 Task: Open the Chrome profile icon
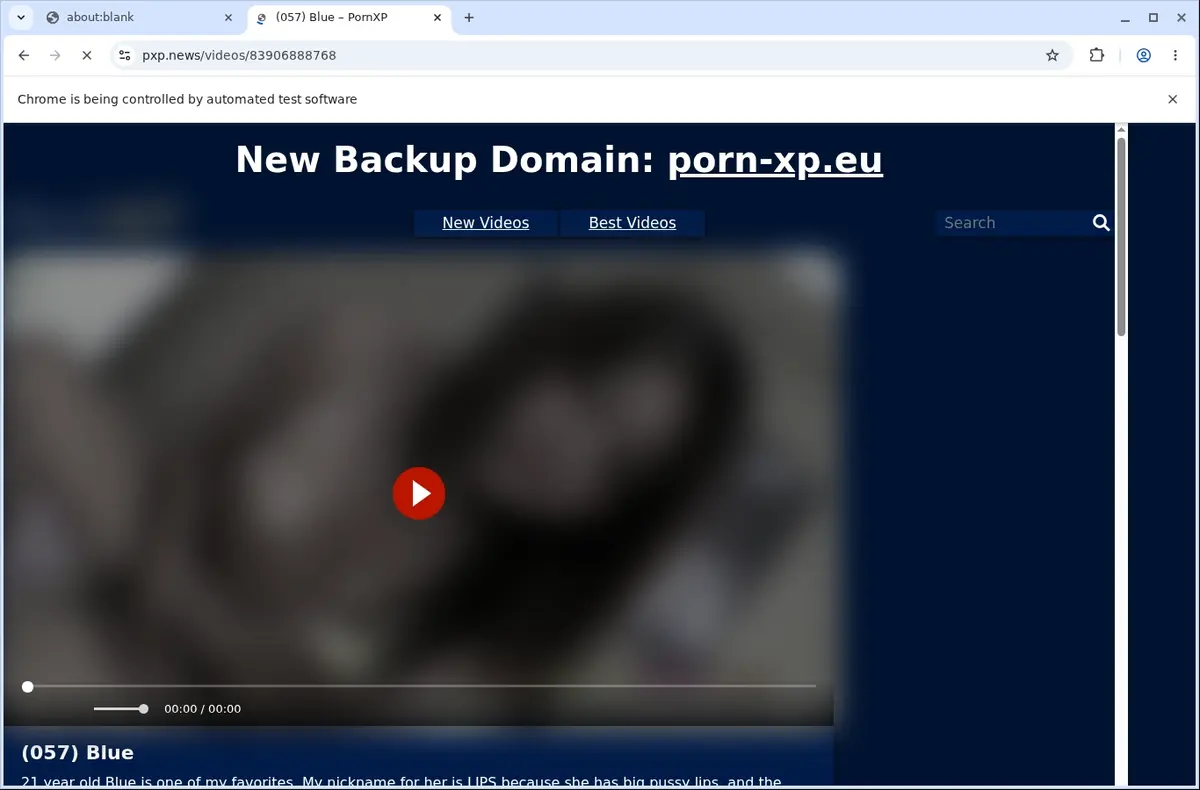pyautogui.click(x=1143, y=55)
